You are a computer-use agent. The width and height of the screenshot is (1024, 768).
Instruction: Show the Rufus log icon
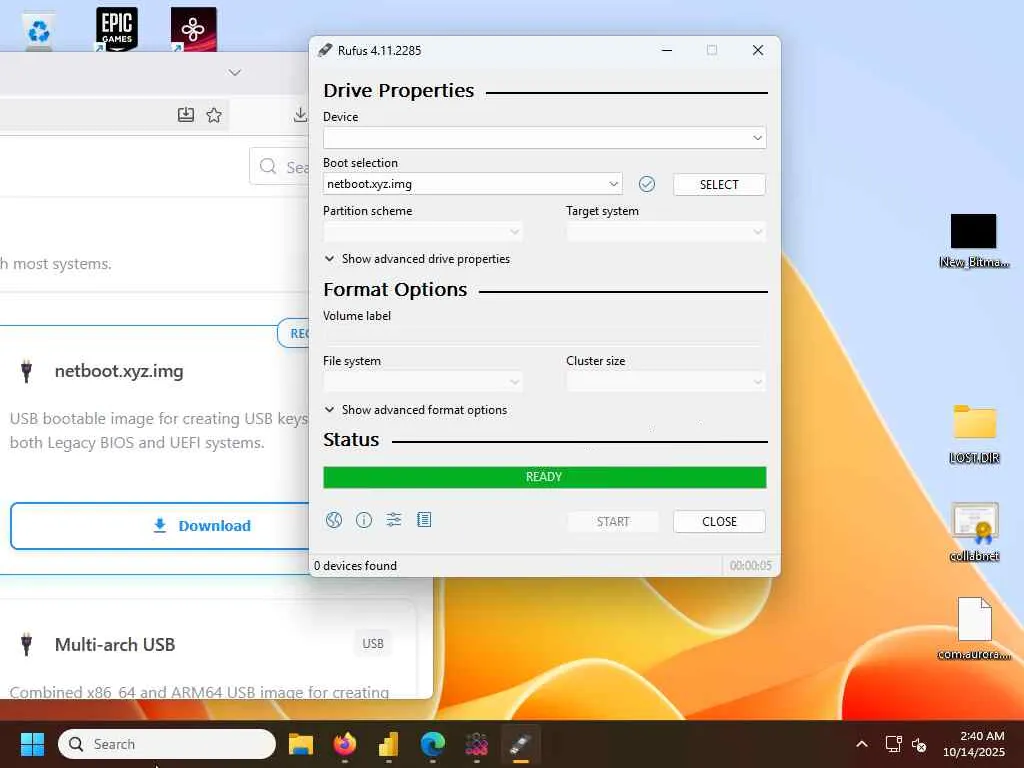click(424, 520)
